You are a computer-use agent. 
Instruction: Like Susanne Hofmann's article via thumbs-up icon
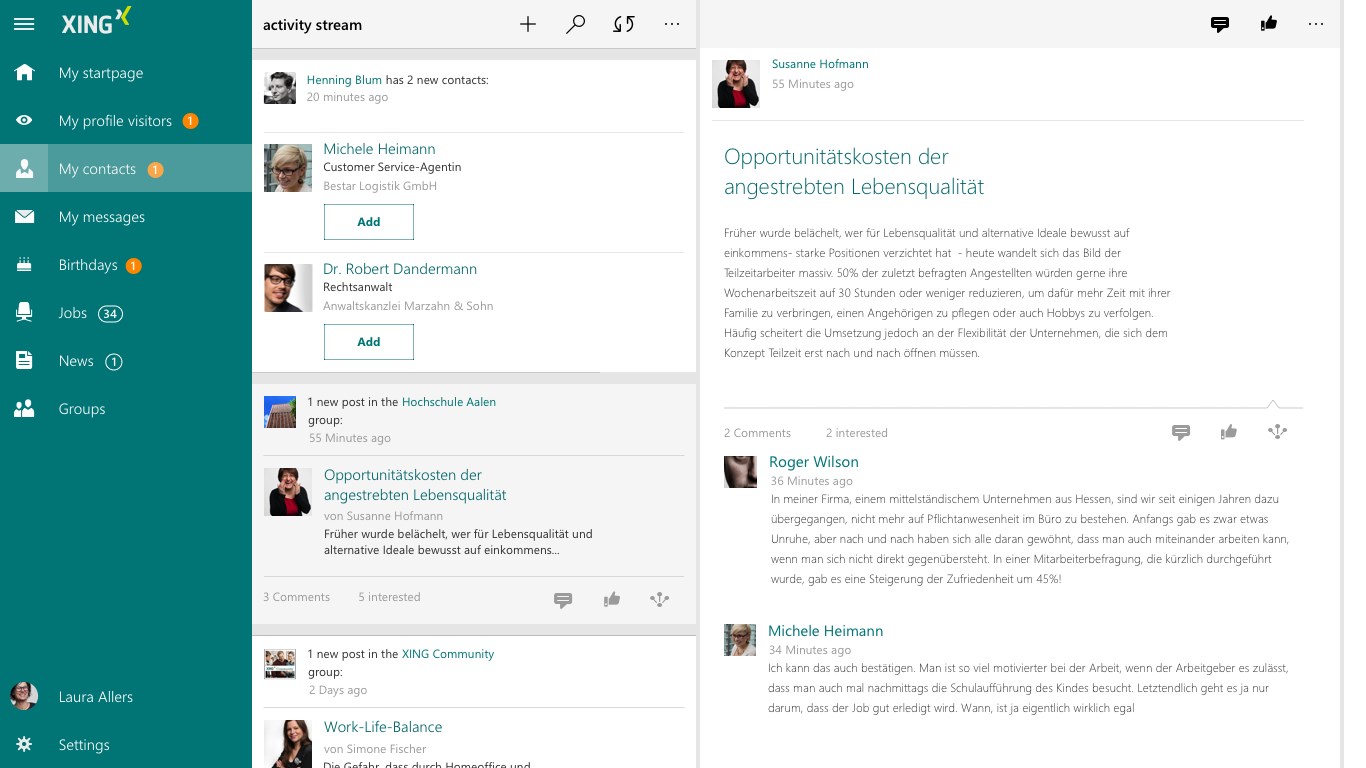(1229, 432)
